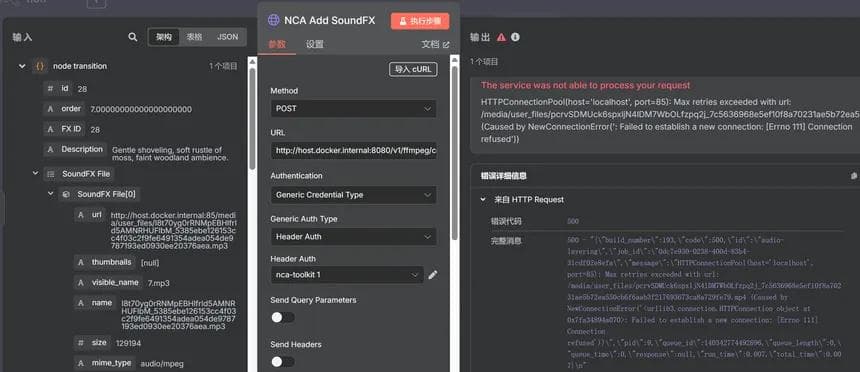Click the 1个项目 count in output panel

pos(484,61)
